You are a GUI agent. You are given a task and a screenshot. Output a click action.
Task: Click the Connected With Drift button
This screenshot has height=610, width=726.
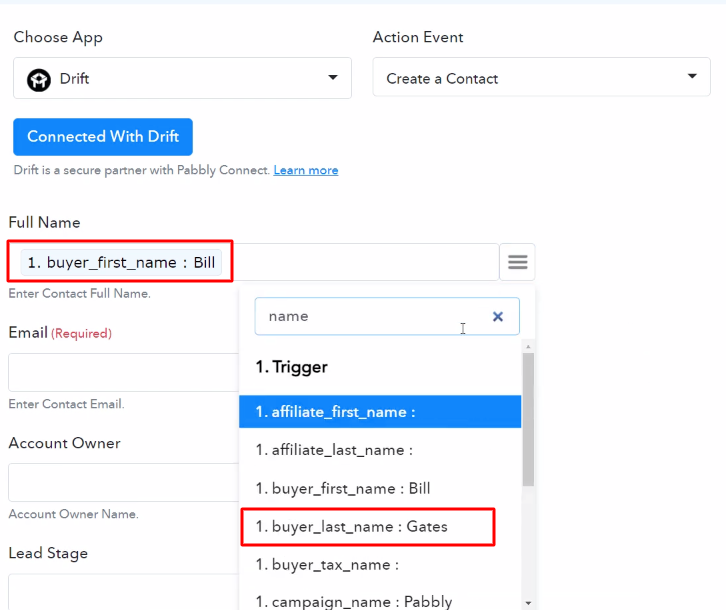(x=103, y=137)
